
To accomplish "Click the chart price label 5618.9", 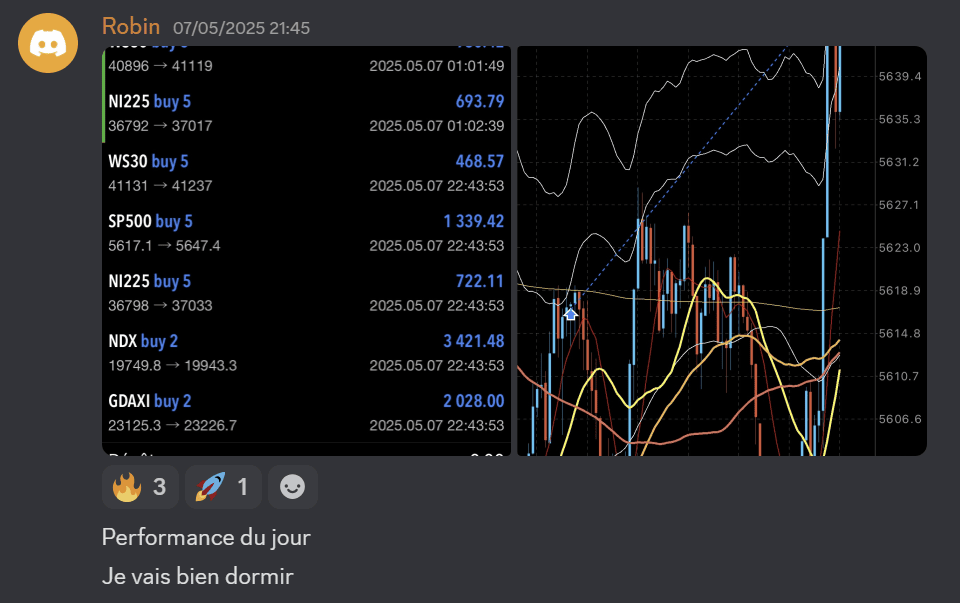I will 900,291.
